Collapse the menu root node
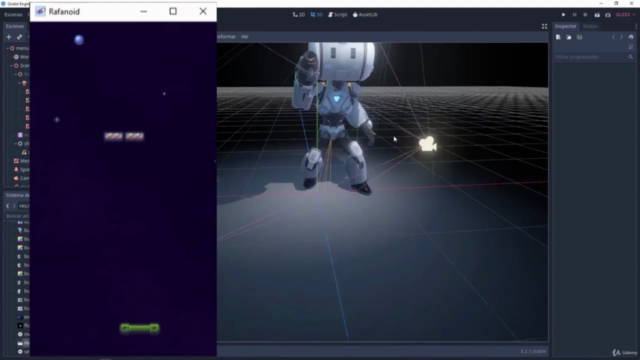Image resolution: width=640 pixels, height=360 pixels. 7,48
